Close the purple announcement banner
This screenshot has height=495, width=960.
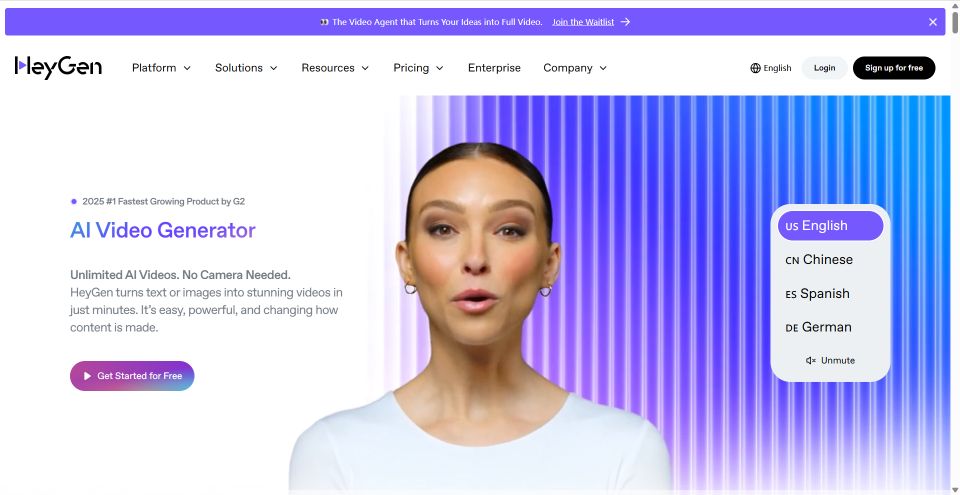pyautogui.click(x=932, y=22)
